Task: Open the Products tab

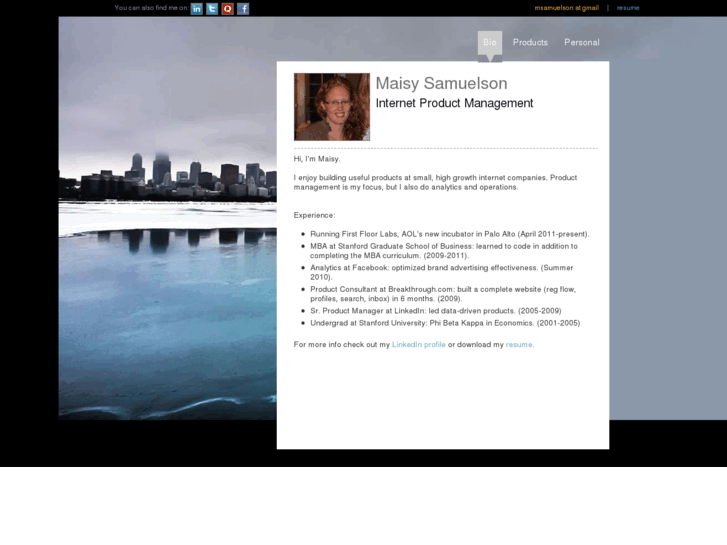Action: pyautogui.click(x=530, y=42)
